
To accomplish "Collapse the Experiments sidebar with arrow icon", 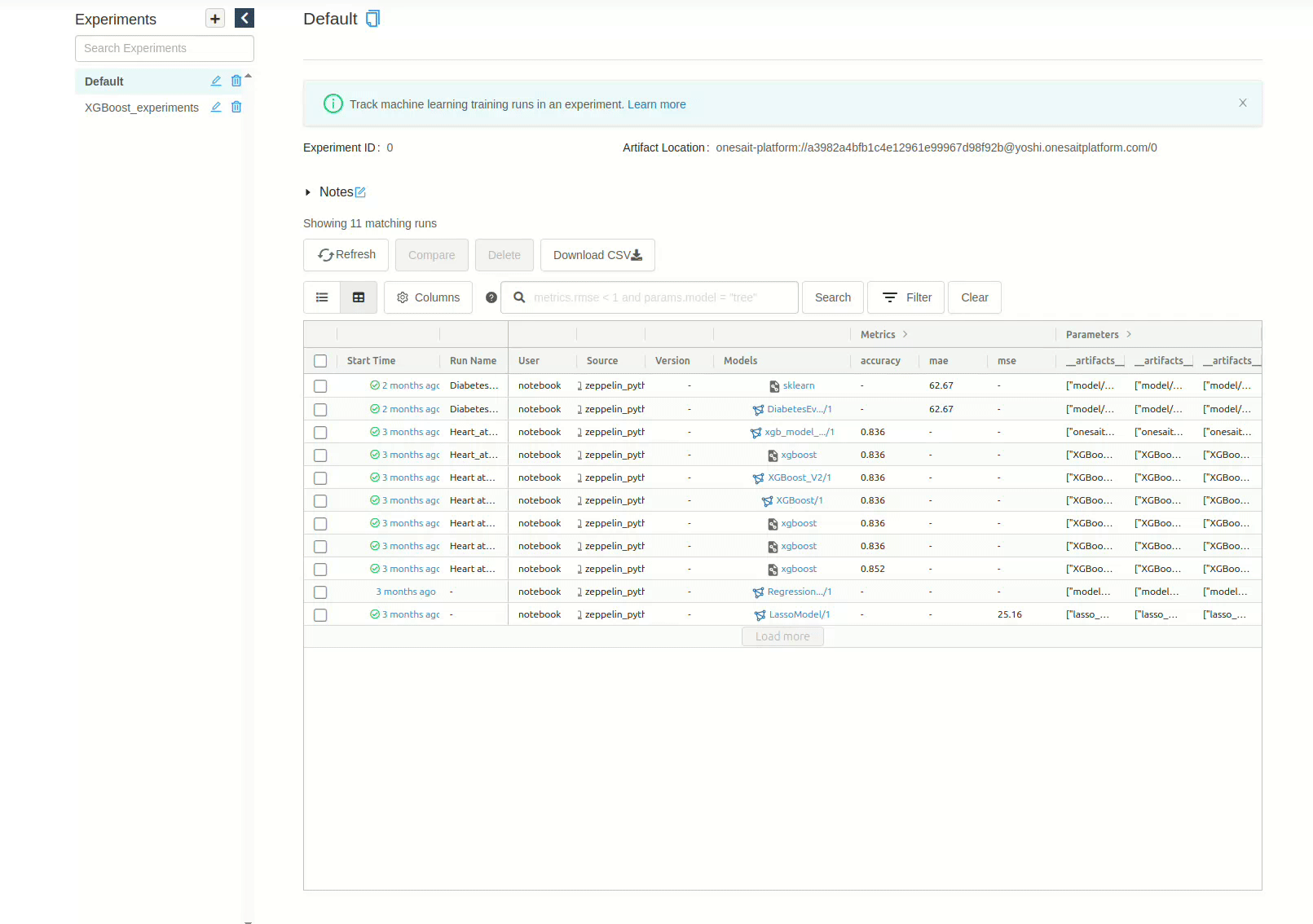I will (245, 18).
